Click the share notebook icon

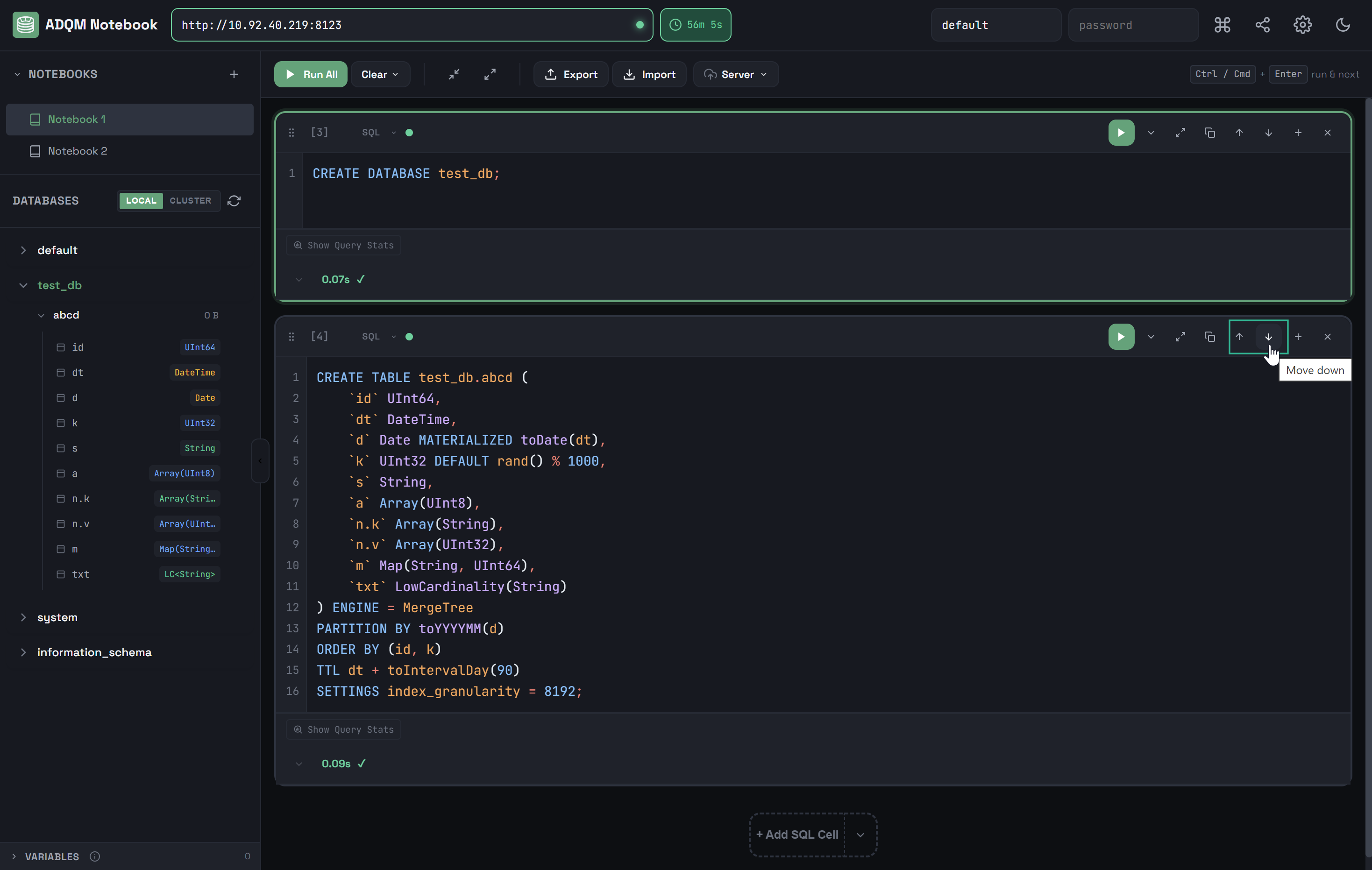point(1262,24)
